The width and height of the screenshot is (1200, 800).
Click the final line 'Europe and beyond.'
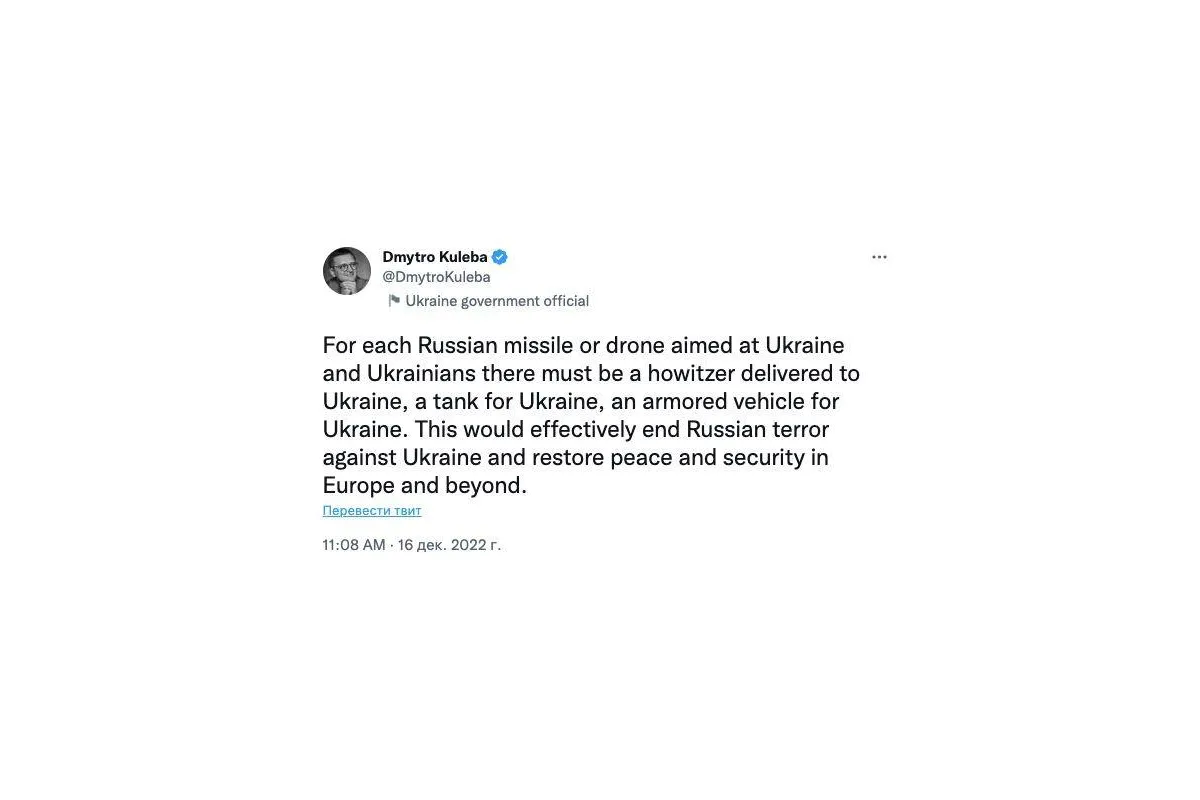pos(424,485)
